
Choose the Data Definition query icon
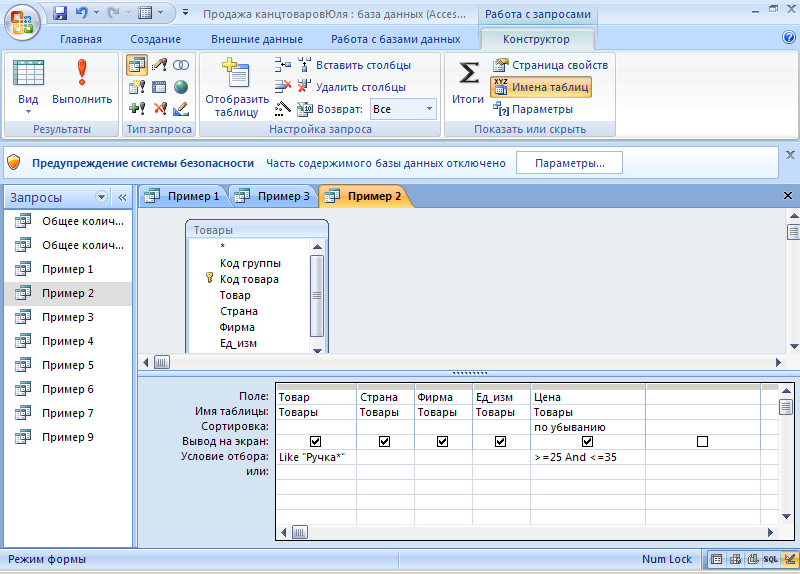click(181, 108)
